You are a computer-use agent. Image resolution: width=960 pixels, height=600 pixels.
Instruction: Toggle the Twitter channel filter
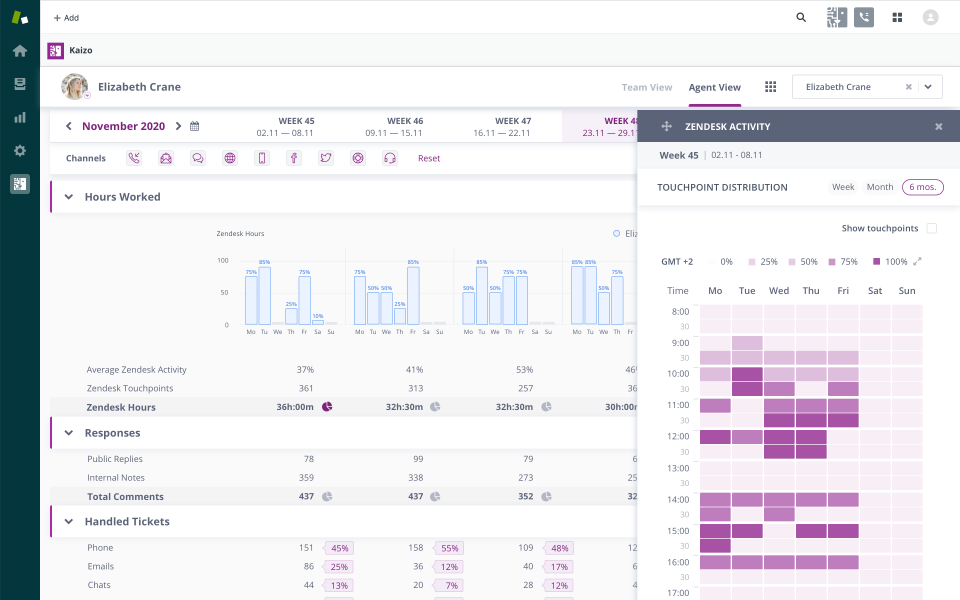tap(326, 158)
